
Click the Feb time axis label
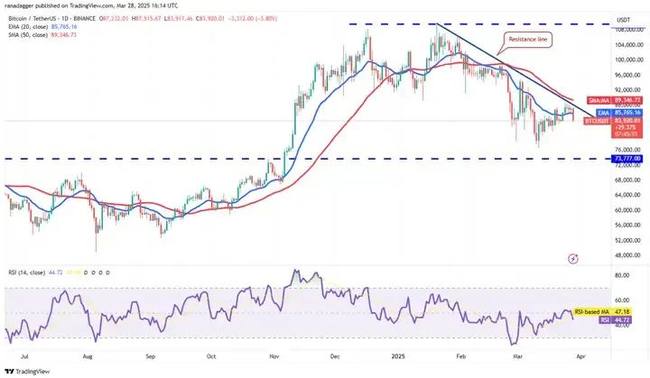click(x=460, y=356)
